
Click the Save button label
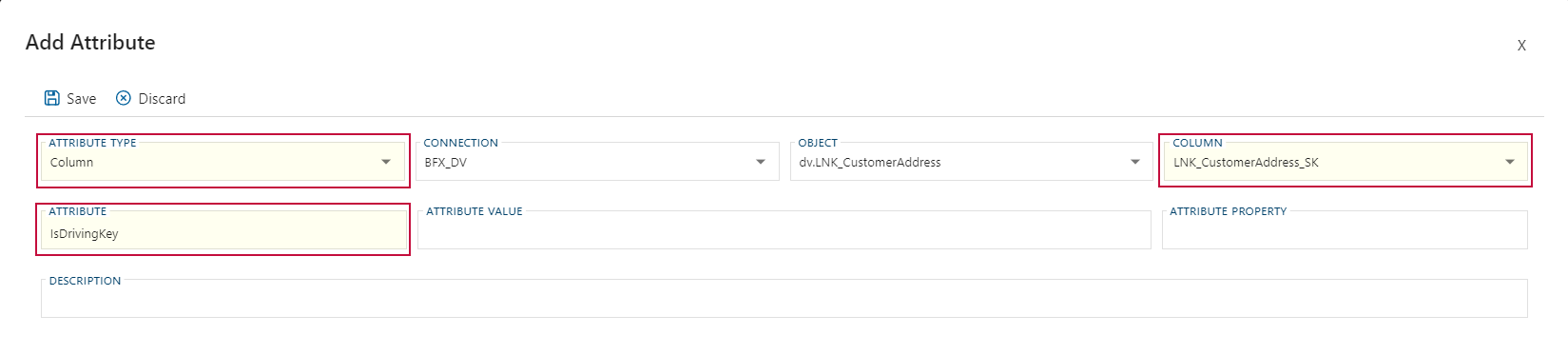81,99
